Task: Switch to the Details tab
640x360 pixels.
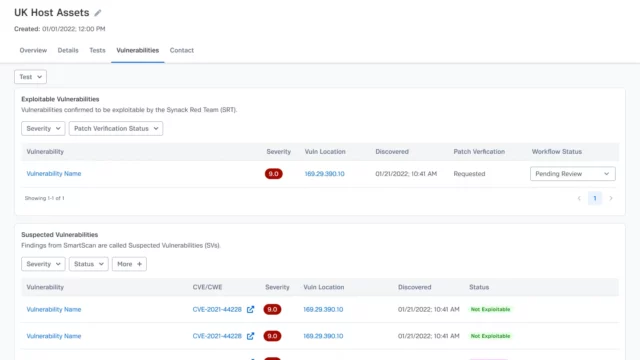Action: coord(68,50)
